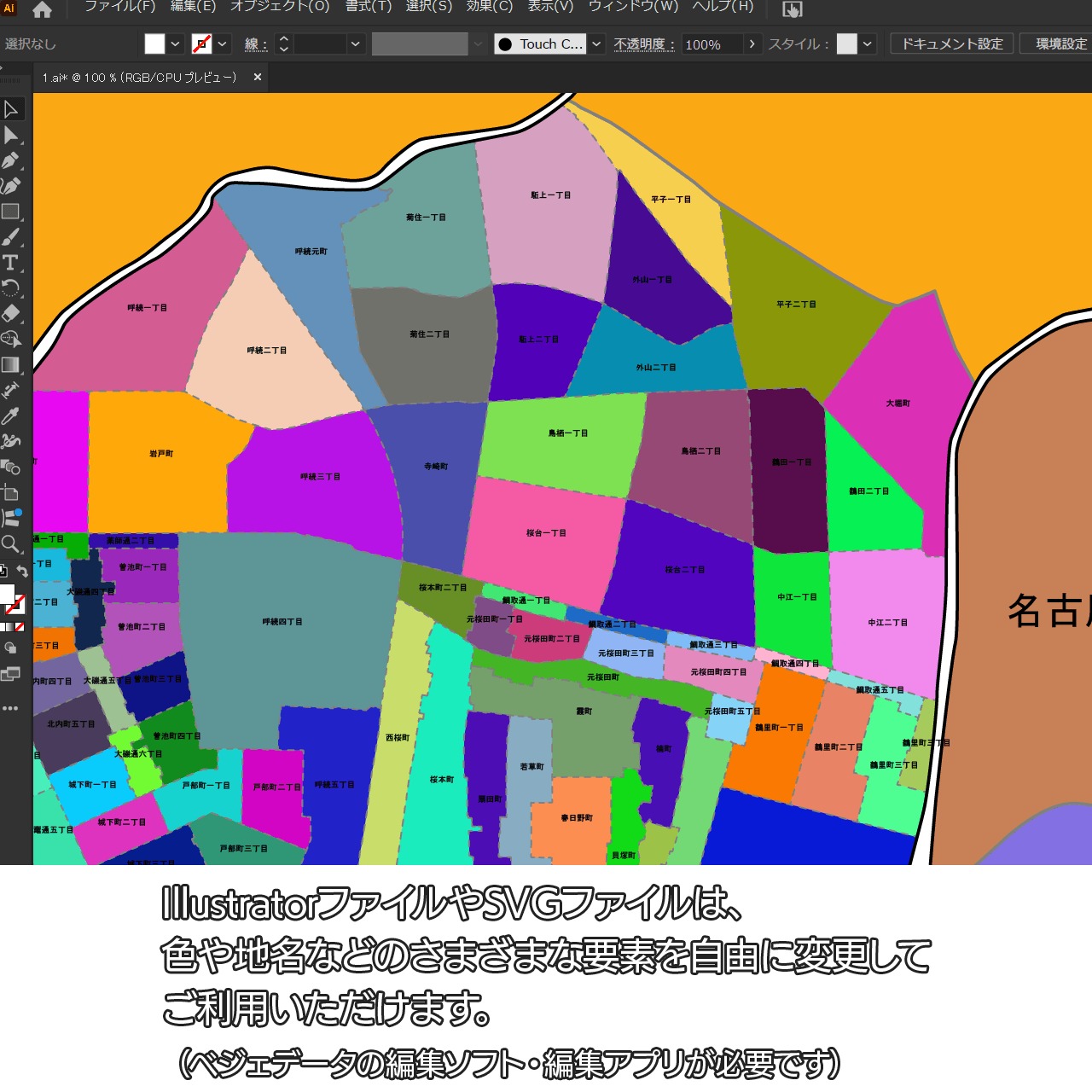
Task: Swap fill and stroke colors
Action: [22, 572]
